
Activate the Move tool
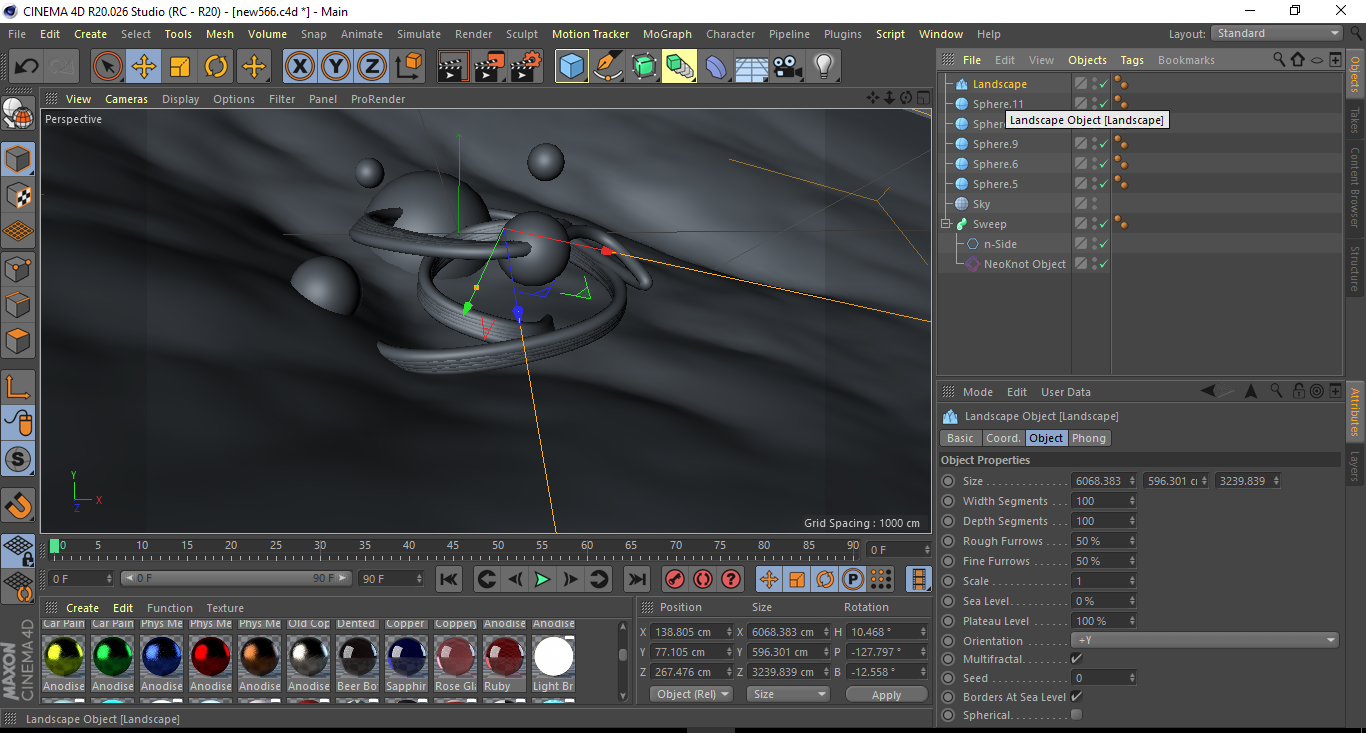(144, 67)
